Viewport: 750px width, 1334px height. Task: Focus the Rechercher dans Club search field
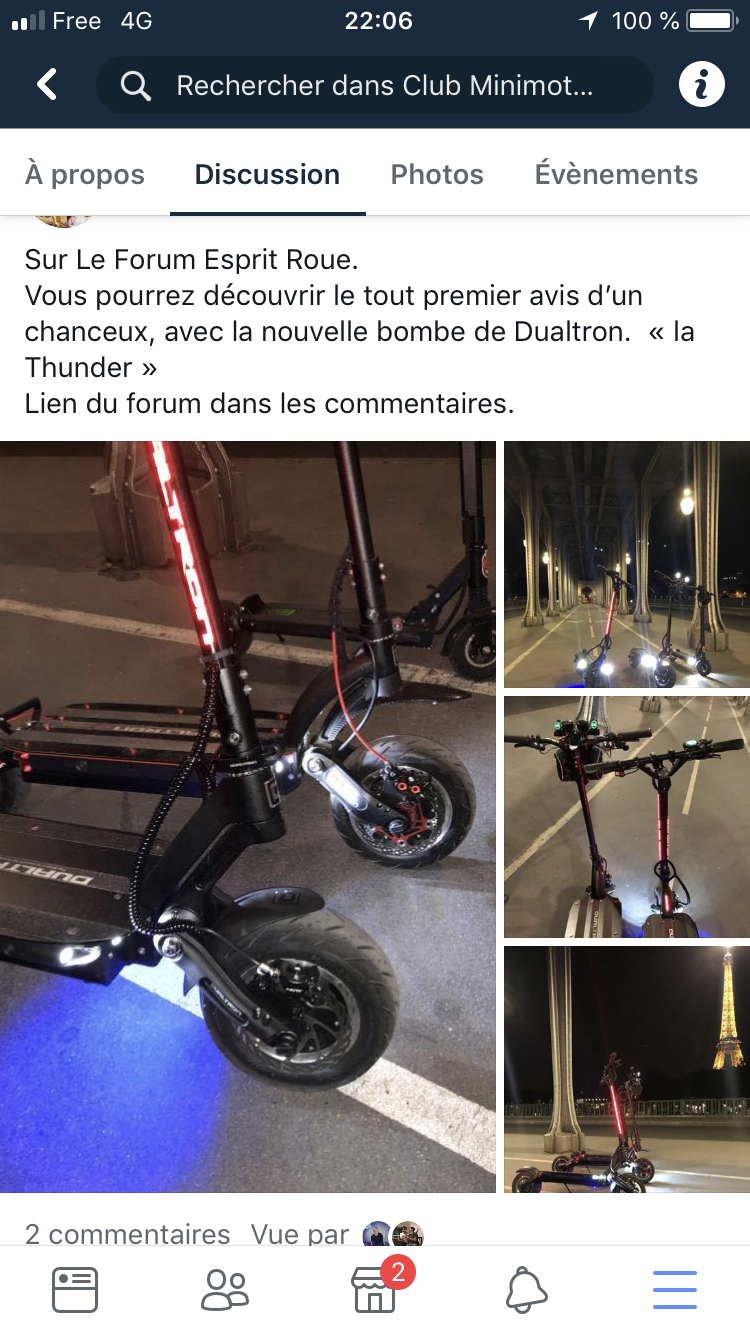click(375, 86)
